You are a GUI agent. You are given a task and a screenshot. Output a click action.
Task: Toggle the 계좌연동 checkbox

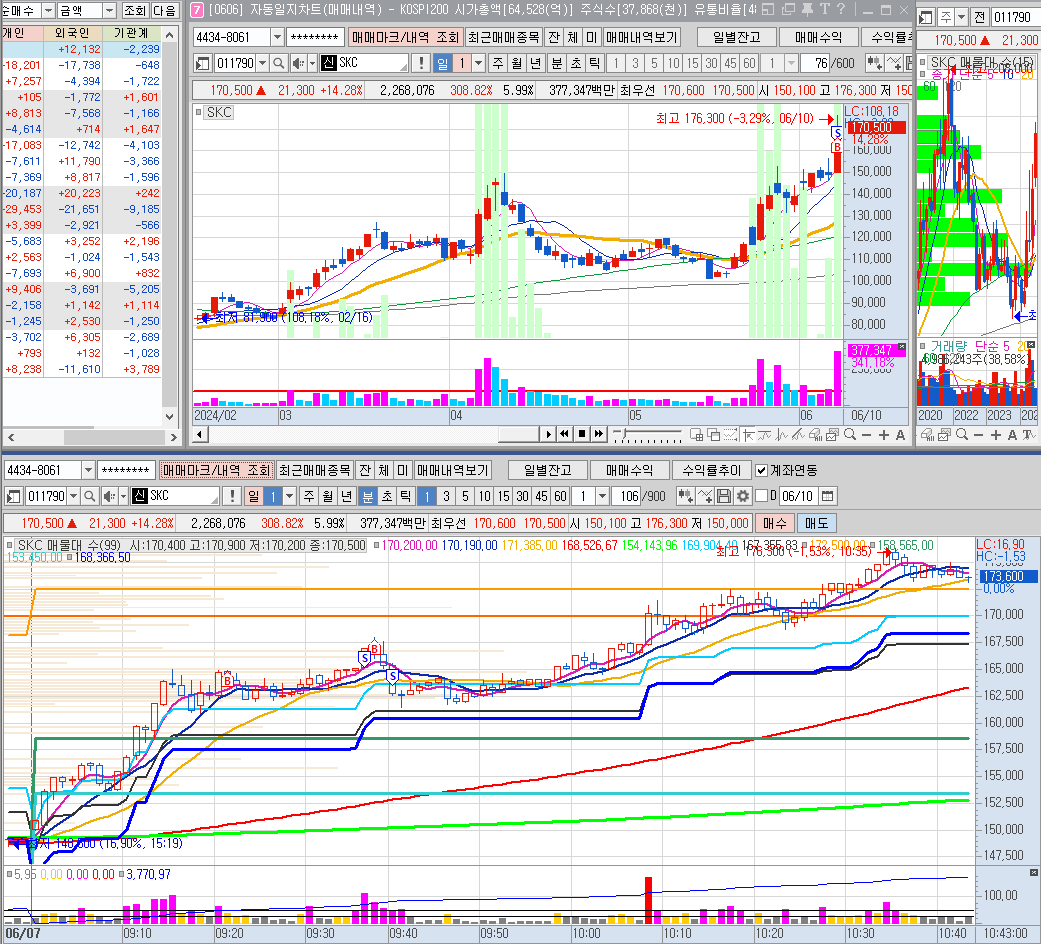click(761, 471)
